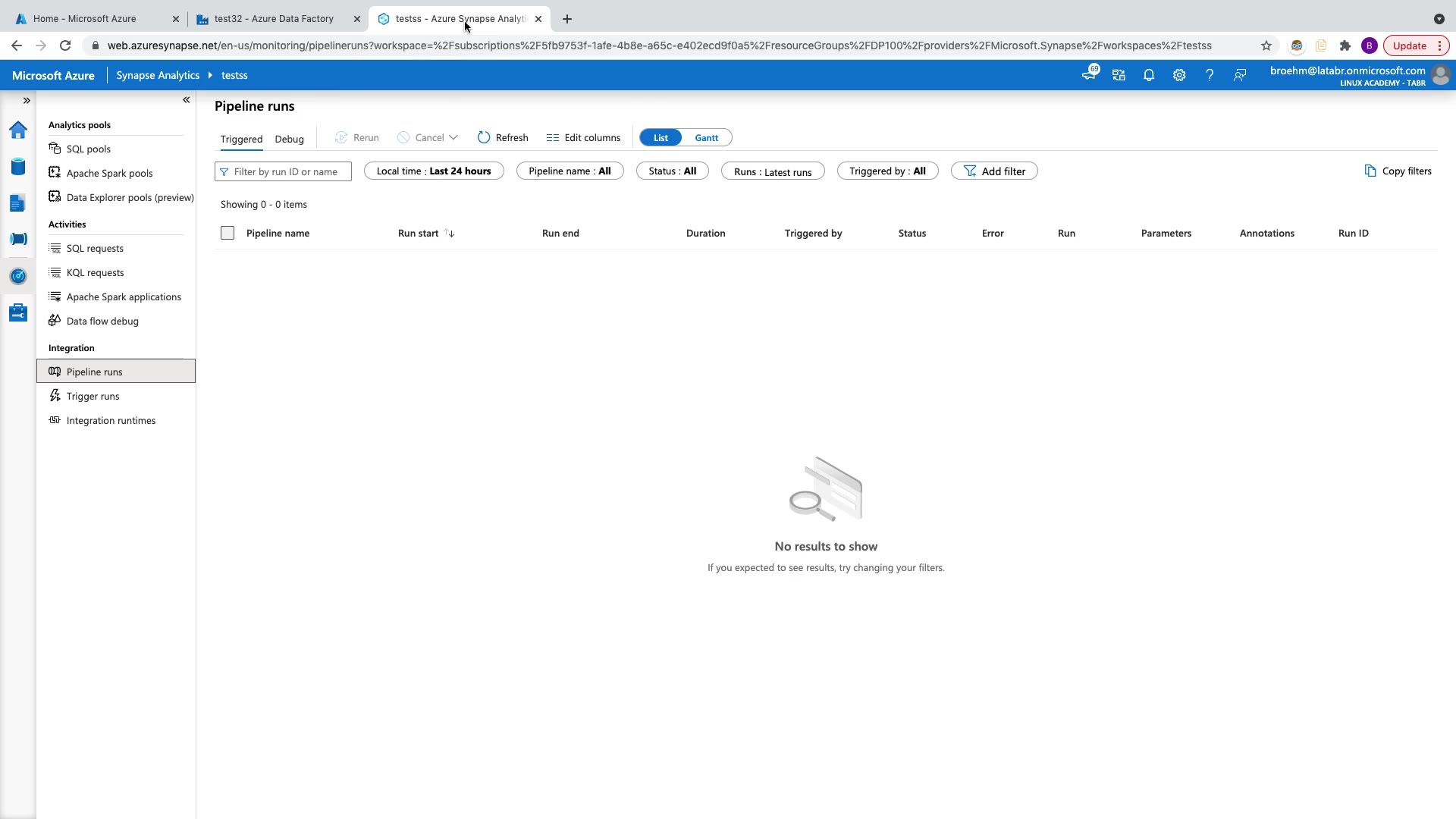This screenshot has height=819, width=1456.
Task: Open the Integrate hub pipeline icon
Action: click(18, 240)
